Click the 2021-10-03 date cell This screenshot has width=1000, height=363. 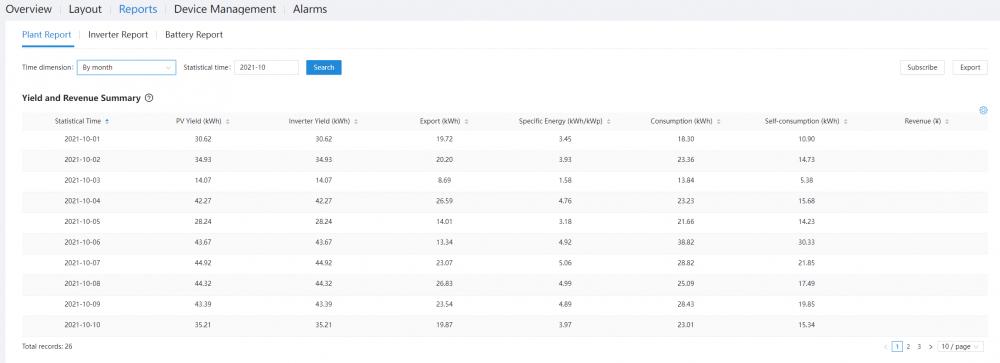[82, 180]
